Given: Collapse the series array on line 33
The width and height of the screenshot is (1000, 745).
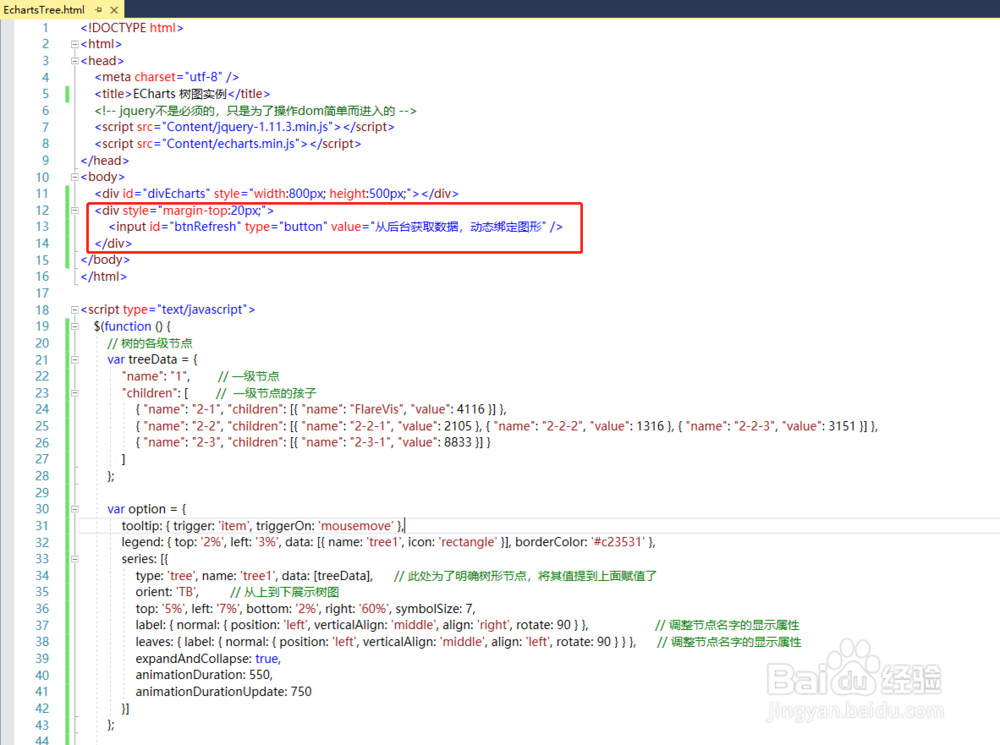Looking at the screenshot, I should [75, 559].
